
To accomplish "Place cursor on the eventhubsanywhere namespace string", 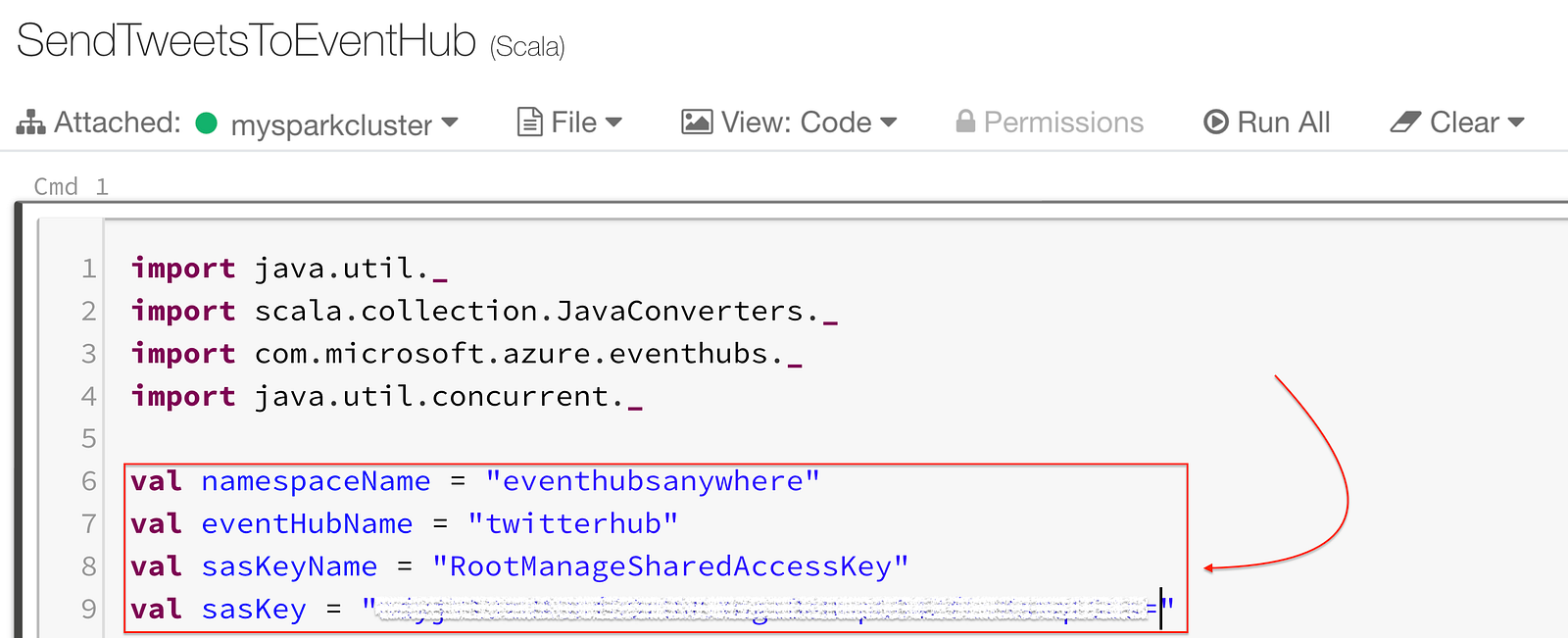I will click(653, 481).
